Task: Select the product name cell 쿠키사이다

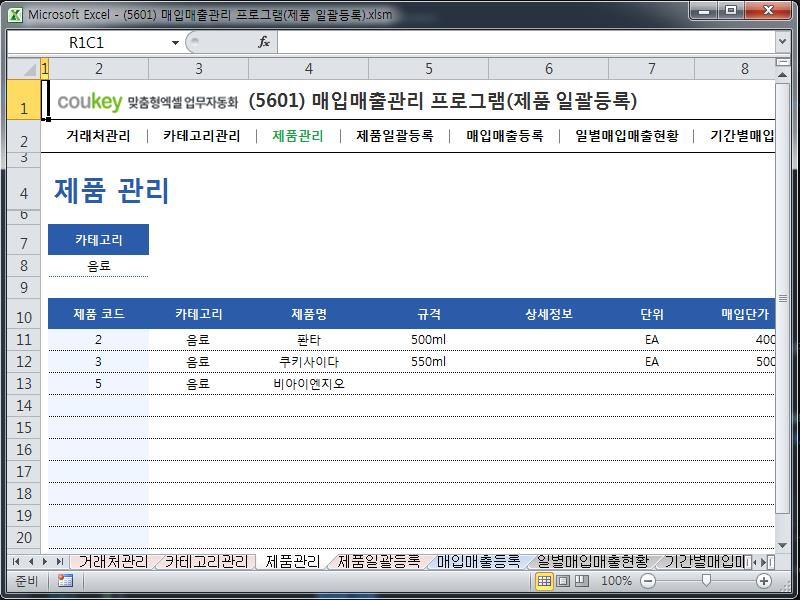Action: pos(309,362)
